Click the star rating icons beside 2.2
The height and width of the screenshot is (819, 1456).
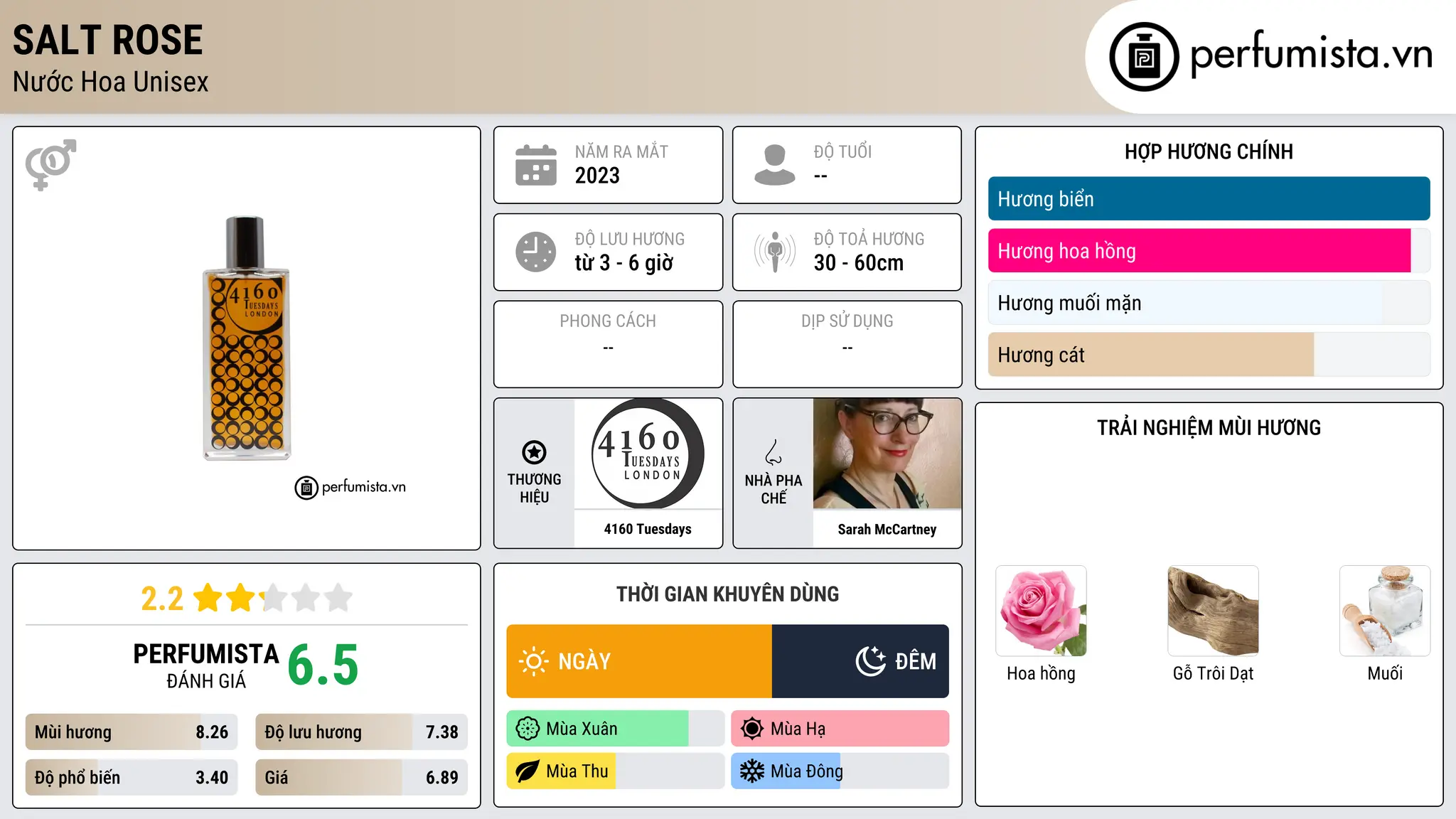coord(273,598)
